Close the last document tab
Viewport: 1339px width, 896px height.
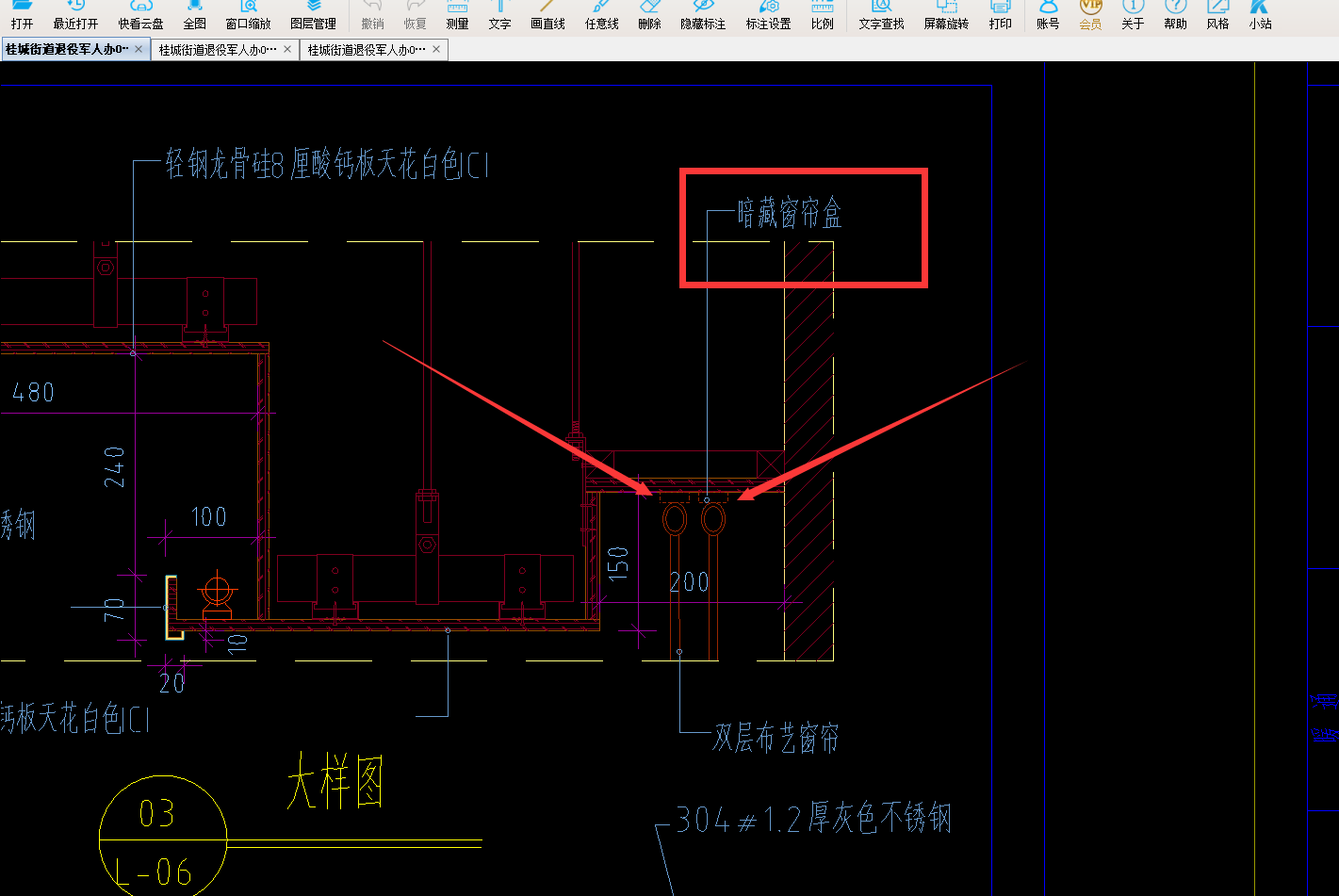point(436,49)
